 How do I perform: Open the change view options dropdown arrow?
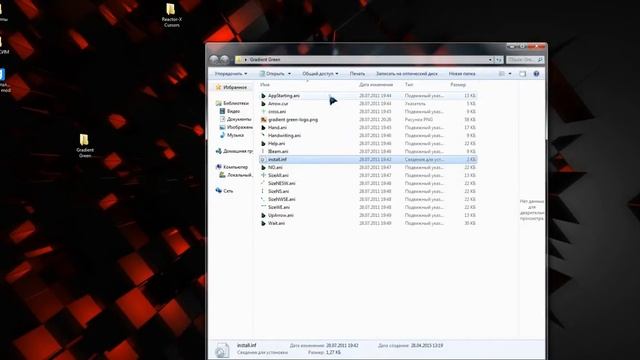click(x=510, y=74)
